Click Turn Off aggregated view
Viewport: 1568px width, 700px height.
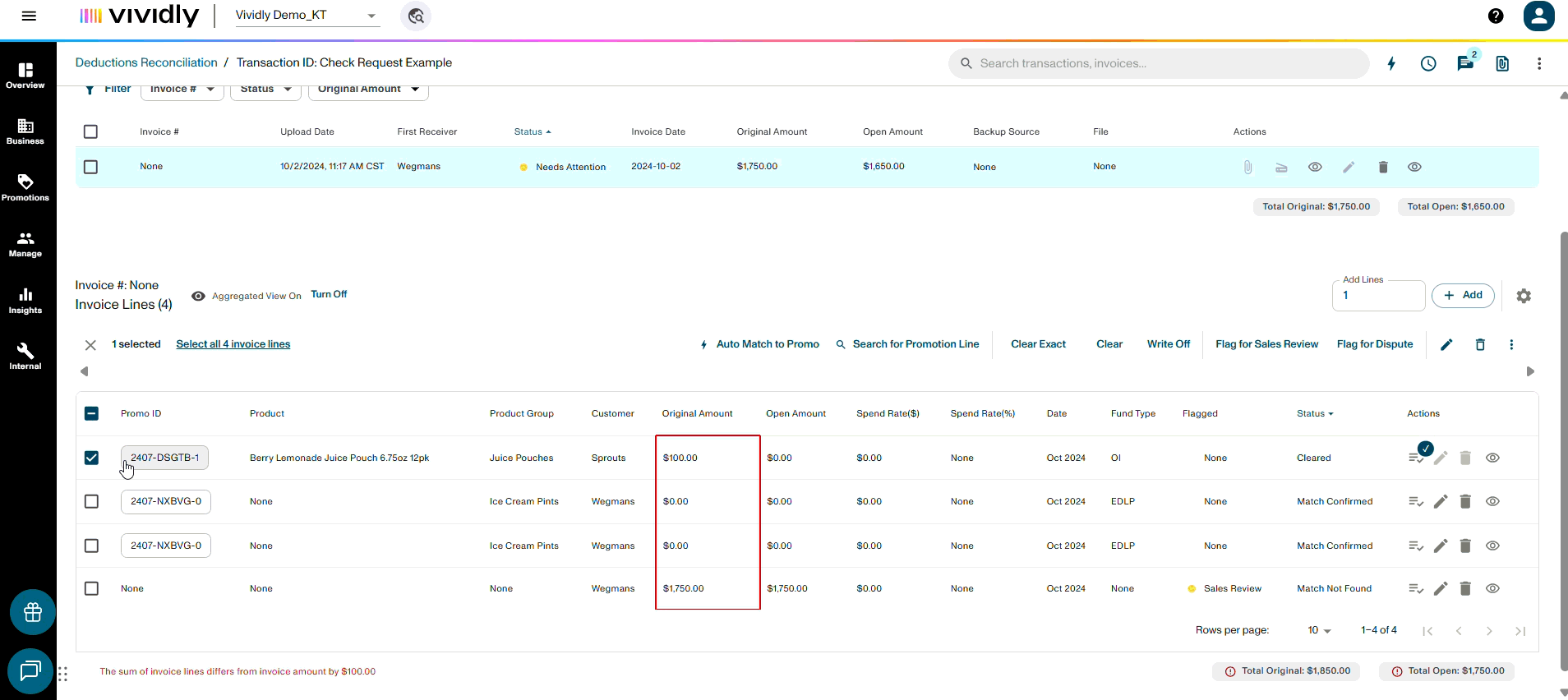tap(329, 294)
